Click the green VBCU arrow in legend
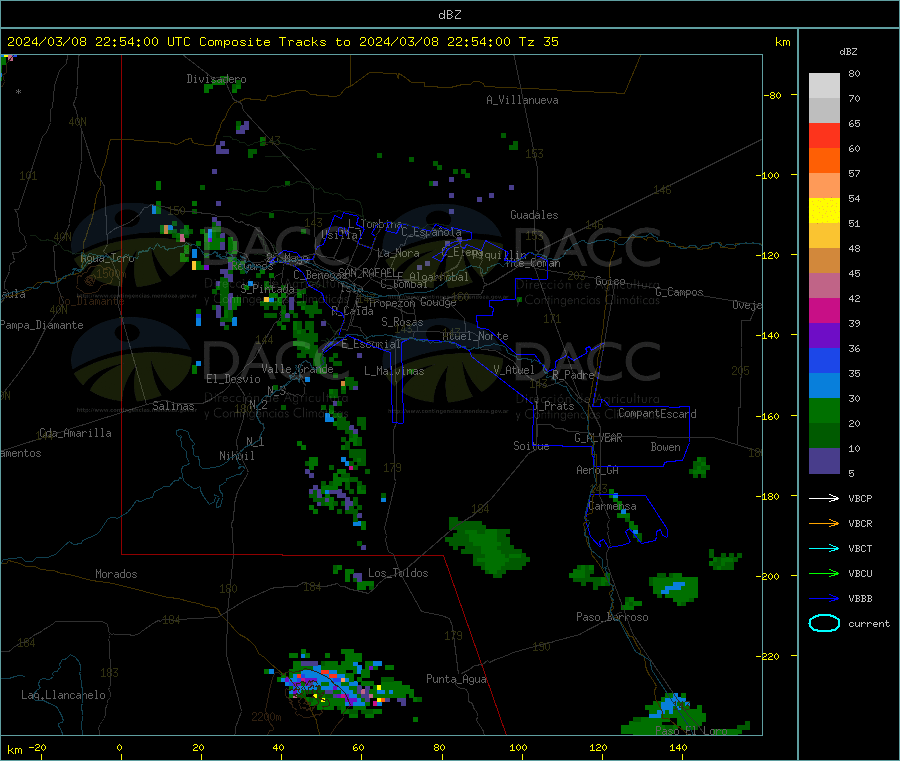Image resolution: width=900 pixels, height=761 pixels. point(824,573)
